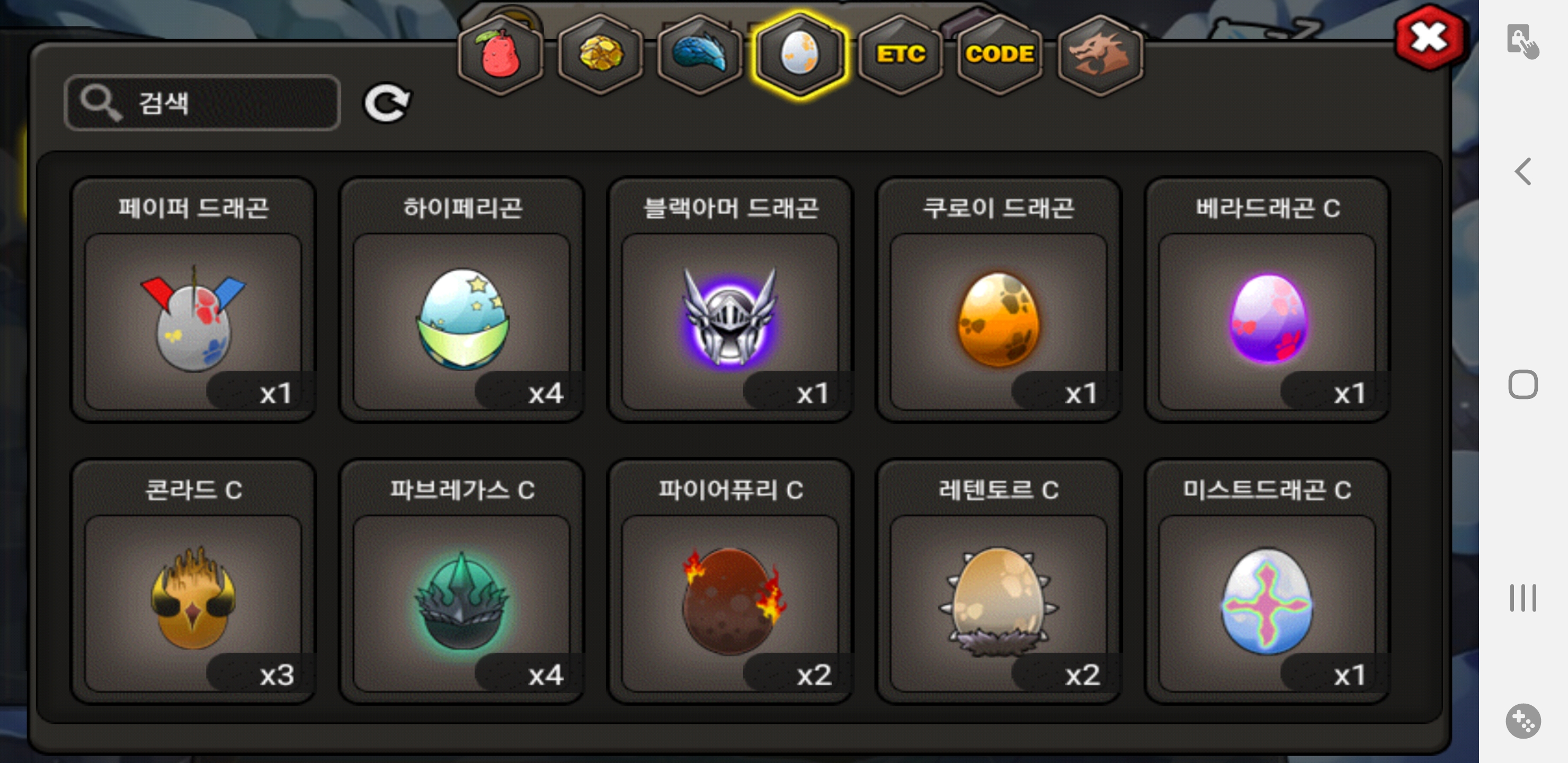Viewport: 1568px width, 763px height.
Task: Close the inventory with the red X
Action: pyautogui.click(x=1429, y=38)
